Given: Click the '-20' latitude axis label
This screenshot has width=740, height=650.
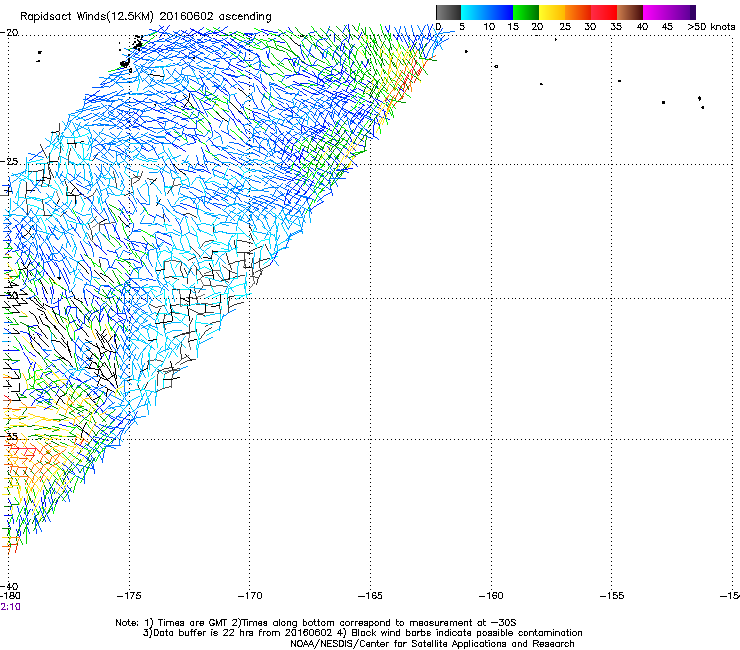Looking at the screenshot, I should tap(9, 33).
